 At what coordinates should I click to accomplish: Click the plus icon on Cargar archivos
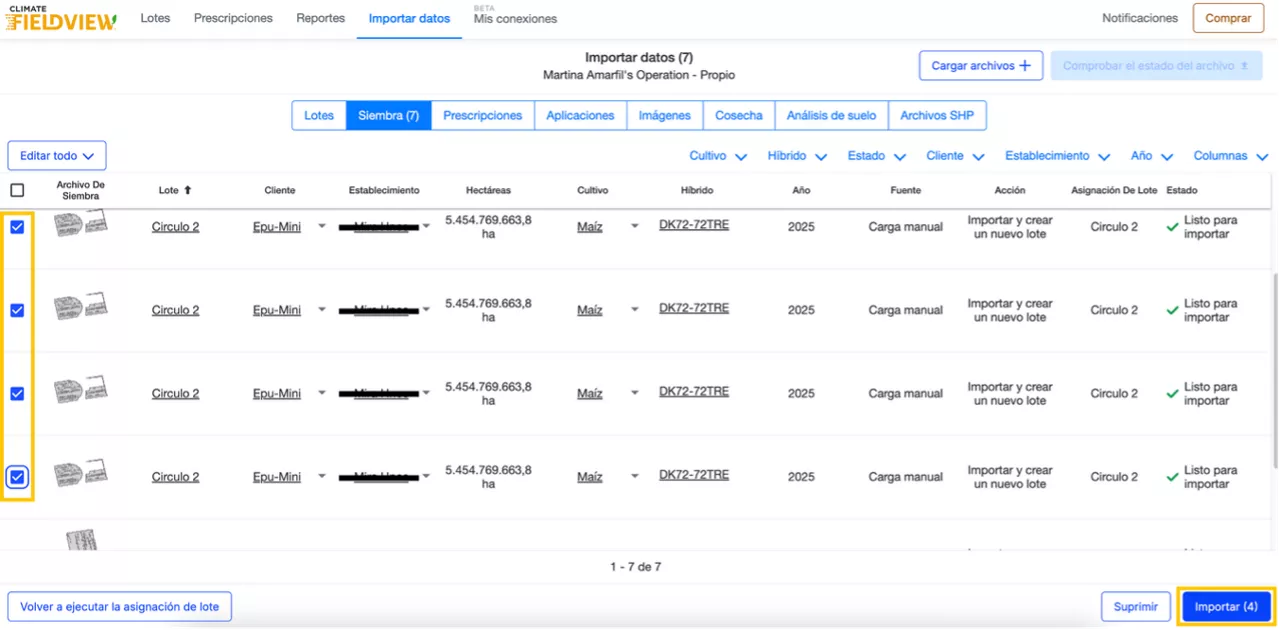[x=1024, y=66]
